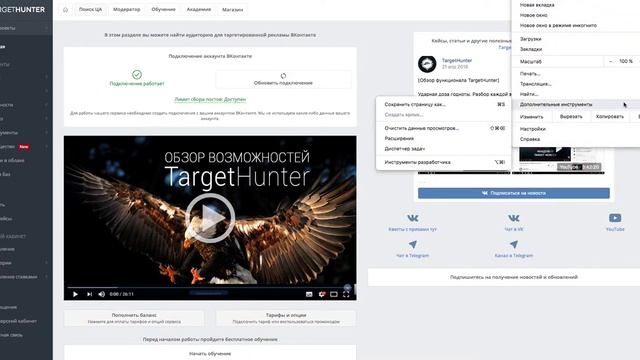Make the video fullscreen
Screen dimensions: 640x360
tap(346, 294)
